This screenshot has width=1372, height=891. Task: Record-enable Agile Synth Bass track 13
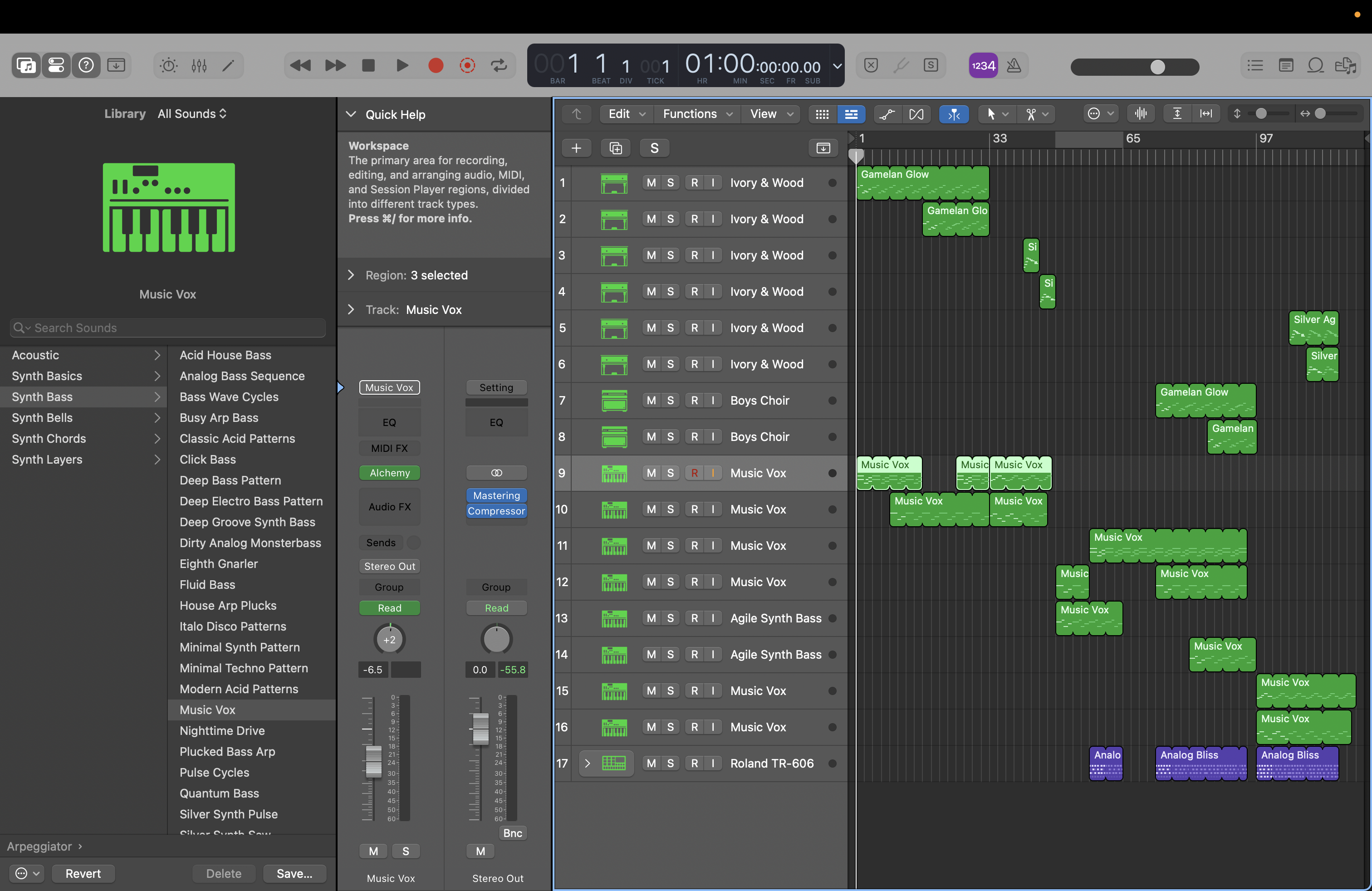(x=694, y=618)
